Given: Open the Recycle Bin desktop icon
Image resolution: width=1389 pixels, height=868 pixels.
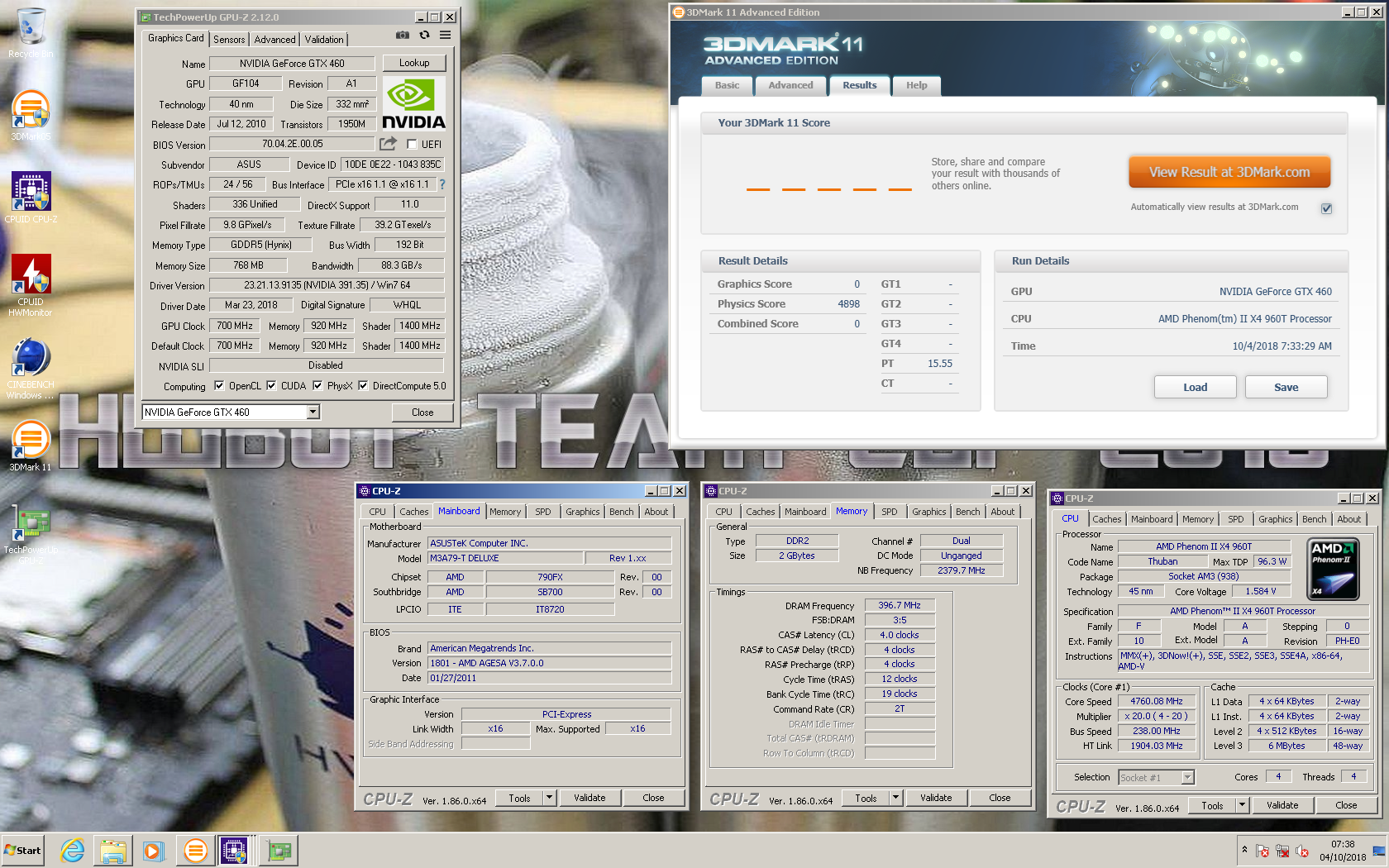Looking at the screenshot, I should pyautogui.click(x=31, y=34).
